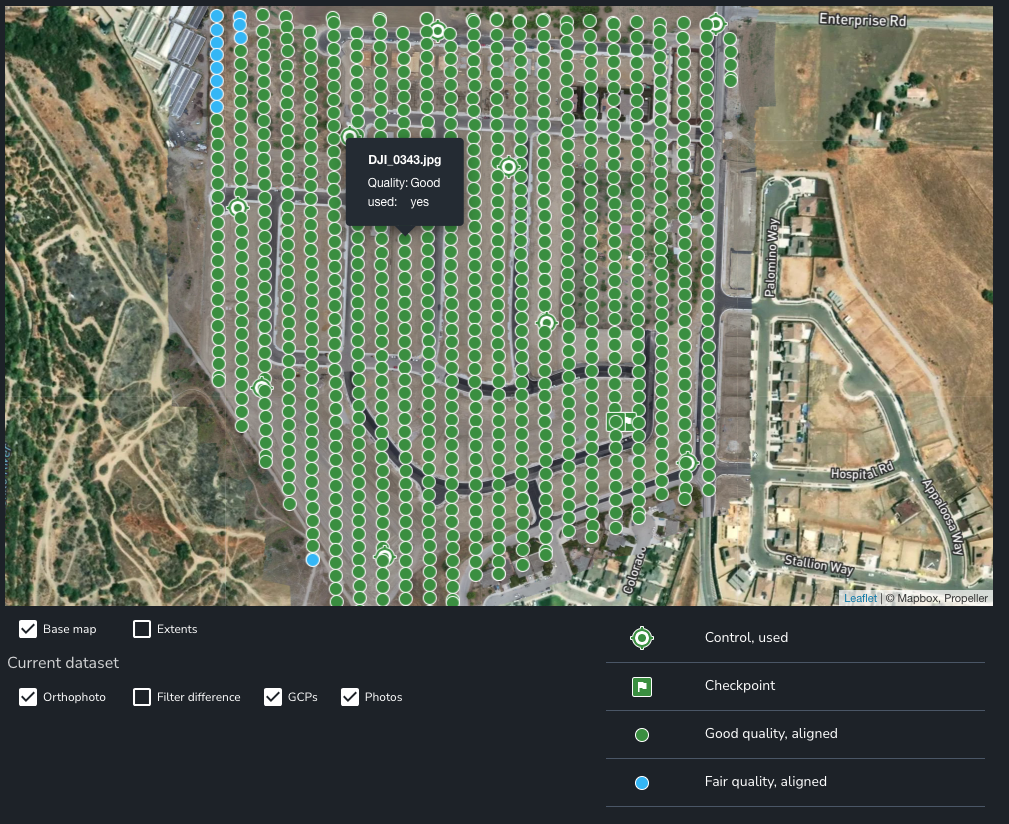
Task: Click the control point marker closest to Hospital Rd
Action: [x=687, y=463]
